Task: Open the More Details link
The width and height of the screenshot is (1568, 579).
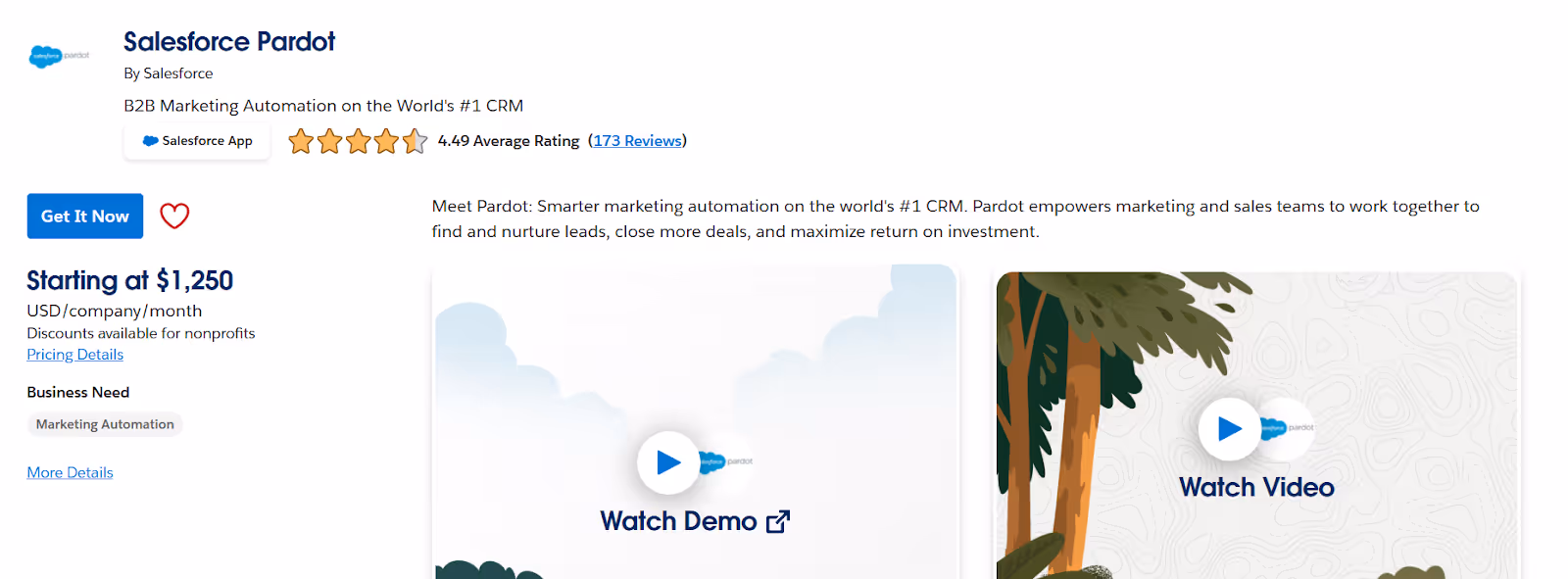Action: 71,472
